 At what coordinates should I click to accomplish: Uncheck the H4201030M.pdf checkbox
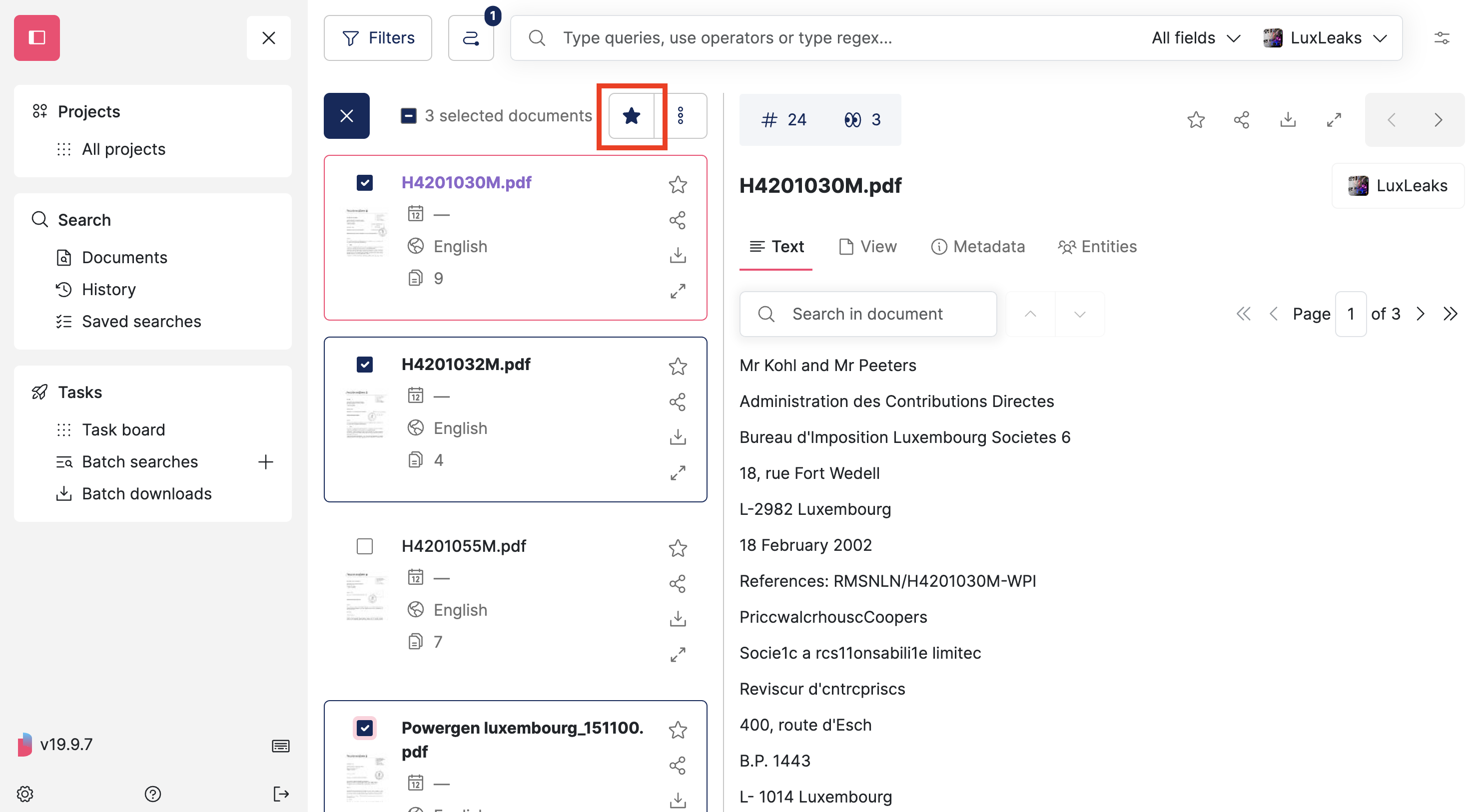(x=364, y=182)
